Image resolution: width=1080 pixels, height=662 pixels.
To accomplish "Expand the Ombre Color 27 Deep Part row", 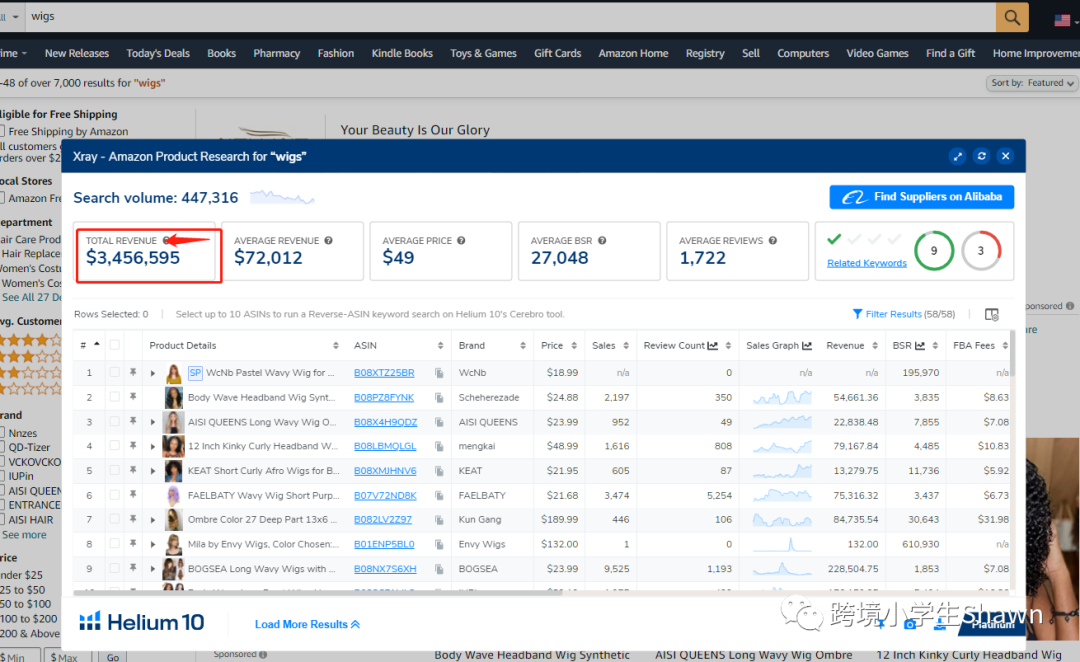I will tap(153, 520).
